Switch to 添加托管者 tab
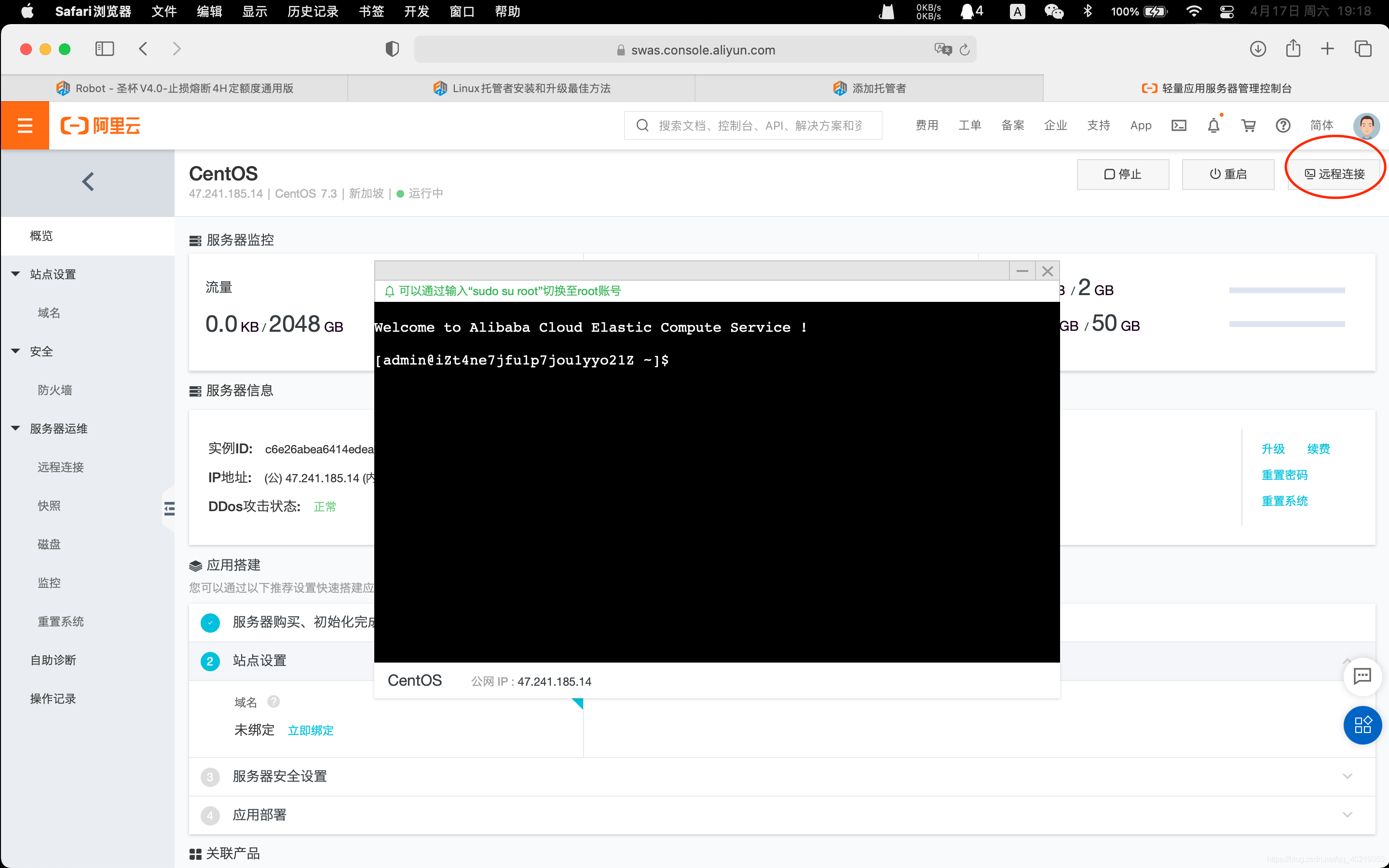Image resolution: width=1389 pixels, height=868 pixels. tap(869, 88)
